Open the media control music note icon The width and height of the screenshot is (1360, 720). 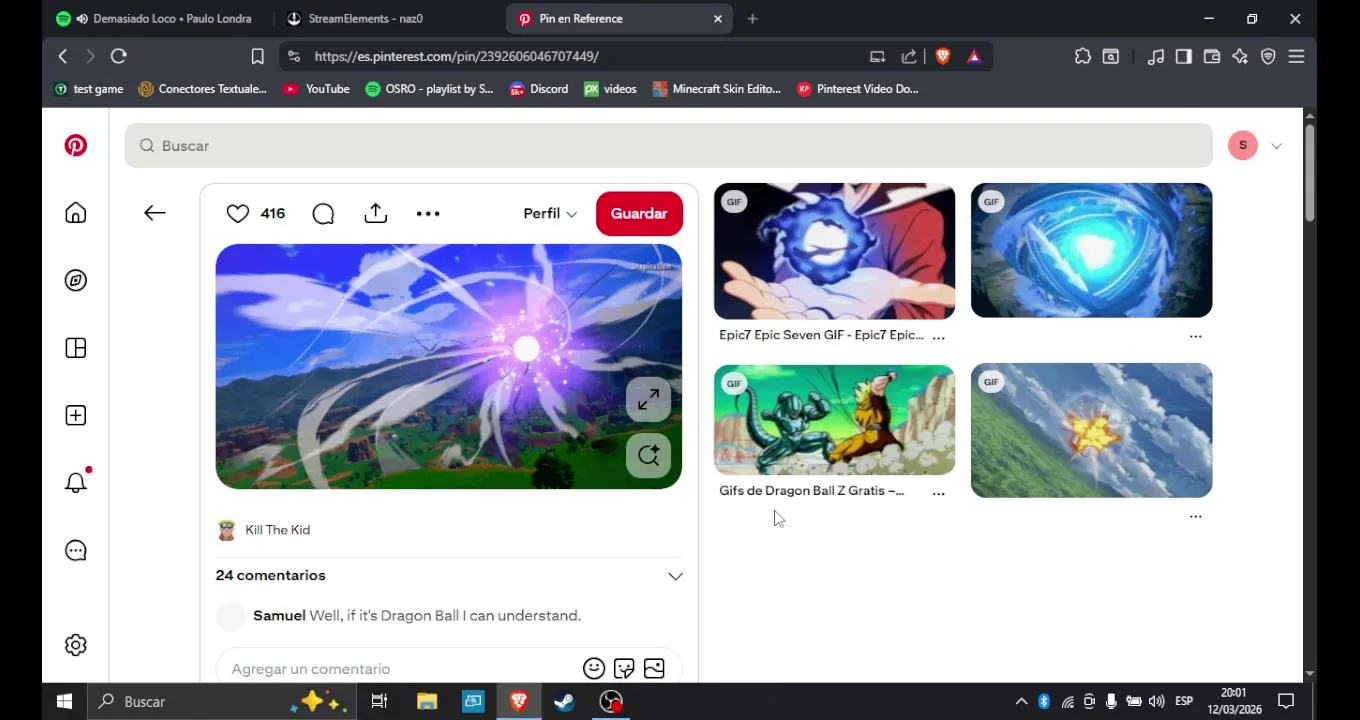coord(1156,57)
